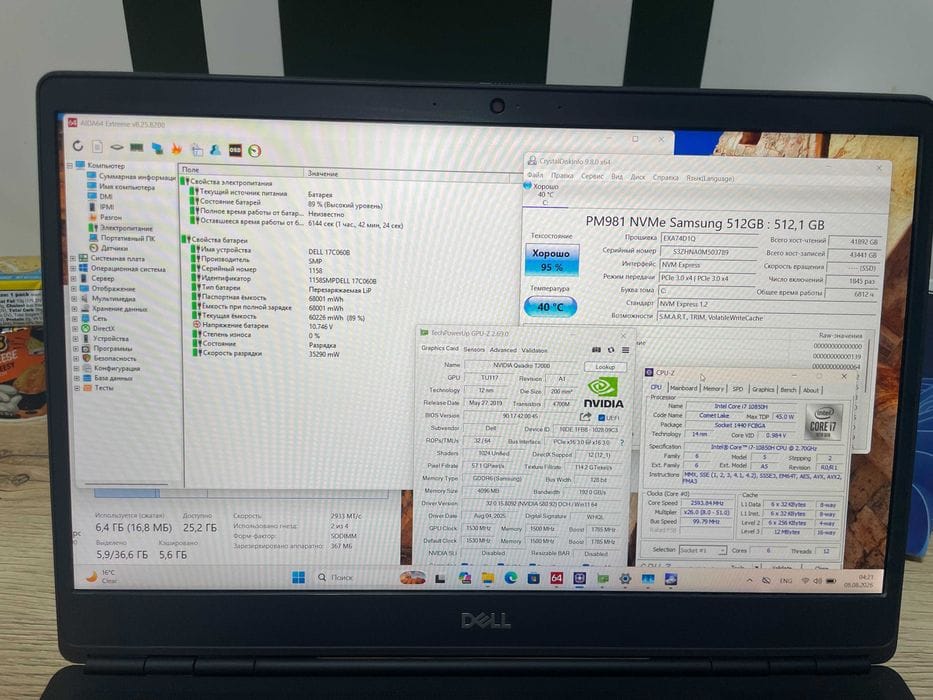The image size is (933, 700).
Task: Select Суммарная информация in the AIDA64 tree
Action: pyautogui.click(x=131, y=176)
